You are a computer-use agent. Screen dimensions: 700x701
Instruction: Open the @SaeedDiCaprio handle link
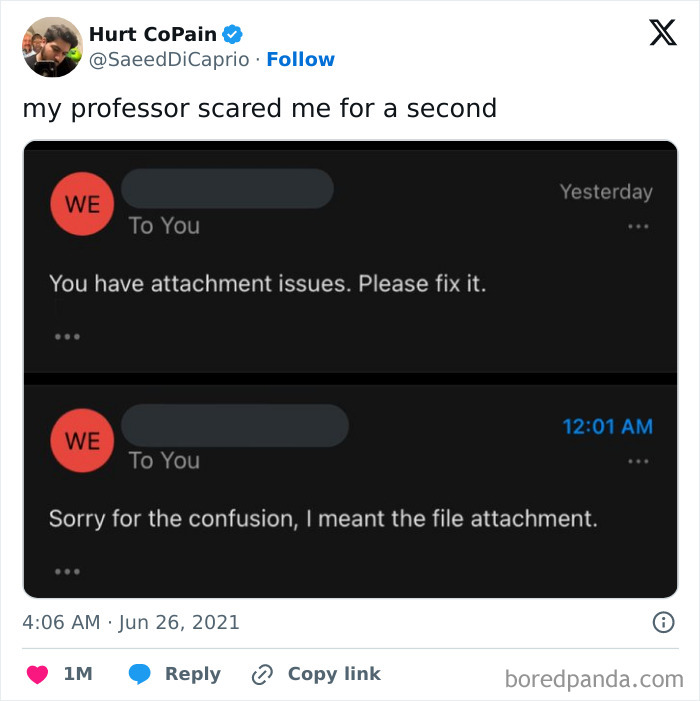click(x=169, y=60)
